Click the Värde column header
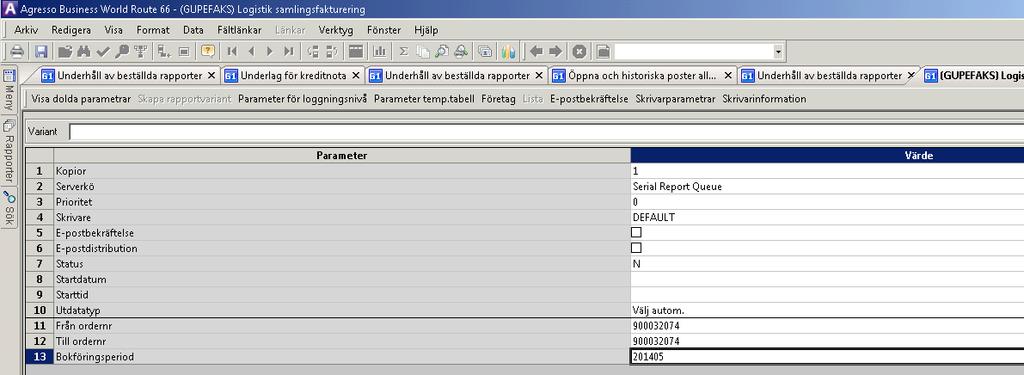1024x375 pixels. (827, 155)
